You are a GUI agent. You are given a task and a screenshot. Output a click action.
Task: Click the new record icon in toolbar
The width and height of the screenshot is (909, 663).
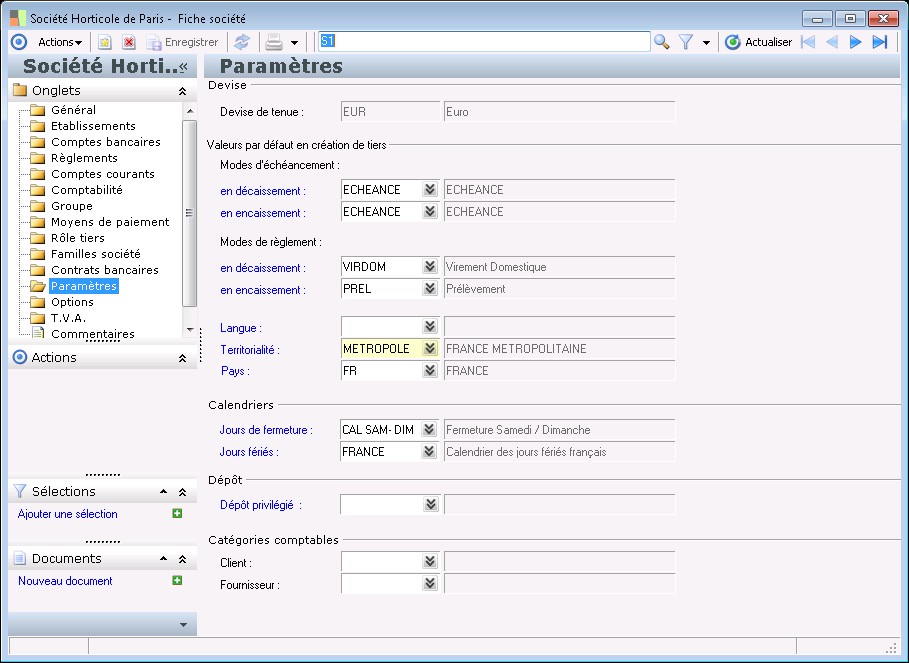pos(104,42)
